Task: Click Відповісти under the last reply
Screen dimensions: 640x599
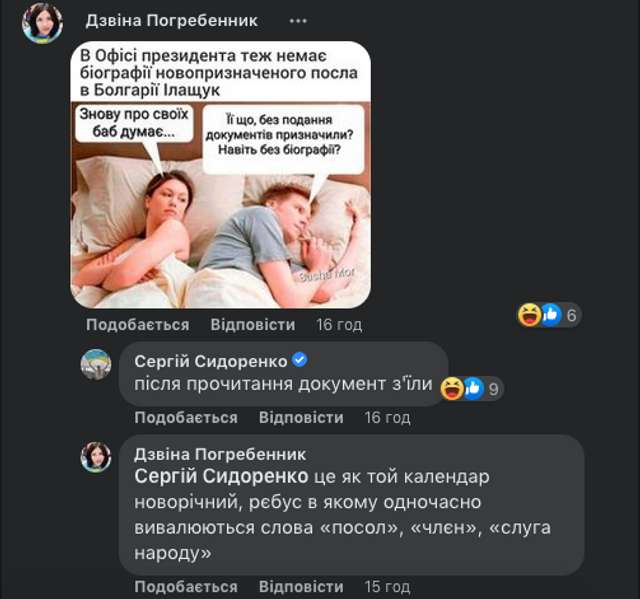Action: click(301, 587)
